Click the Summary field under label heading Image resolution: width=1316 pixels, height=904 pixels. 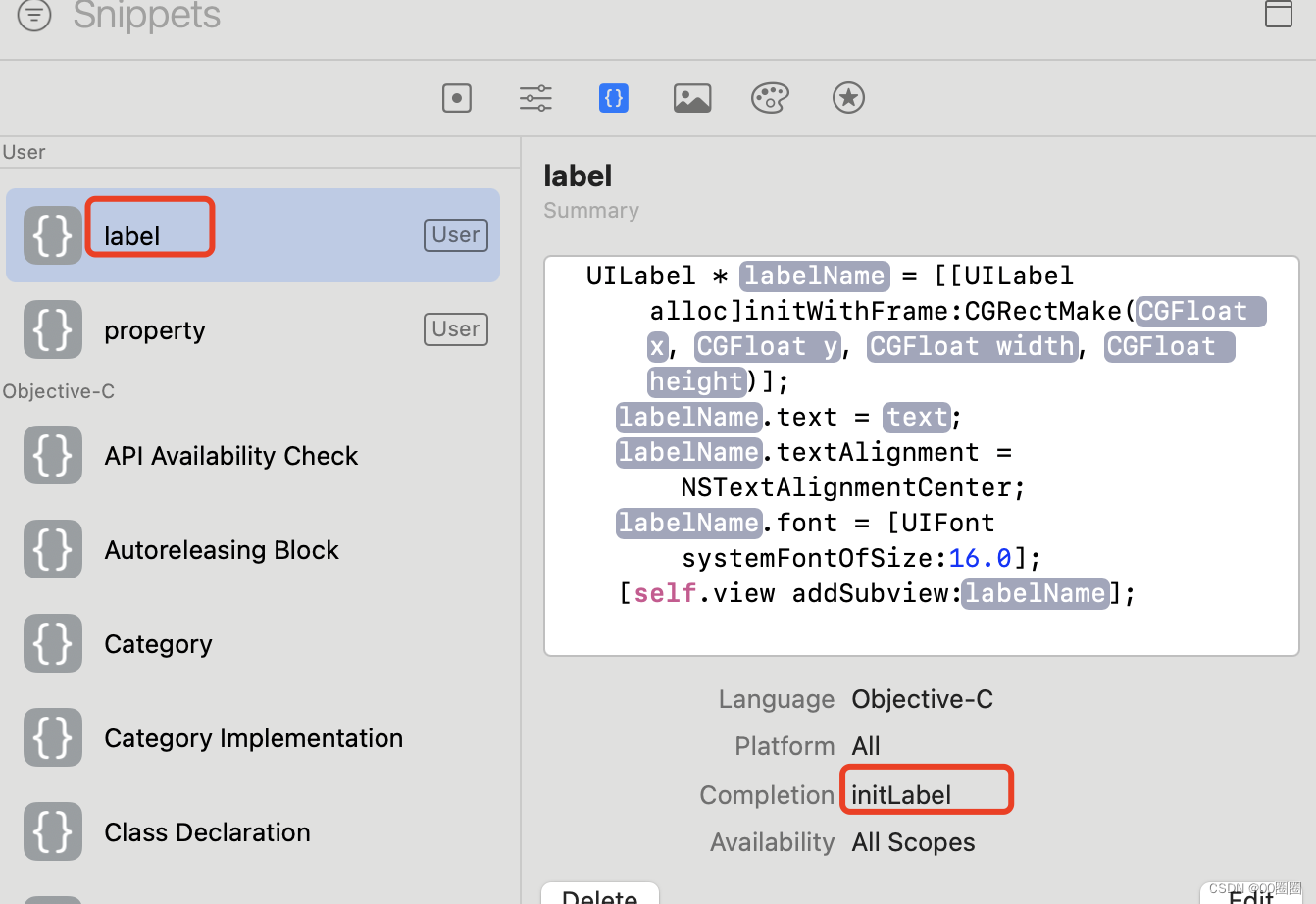[x=590, y=210]
